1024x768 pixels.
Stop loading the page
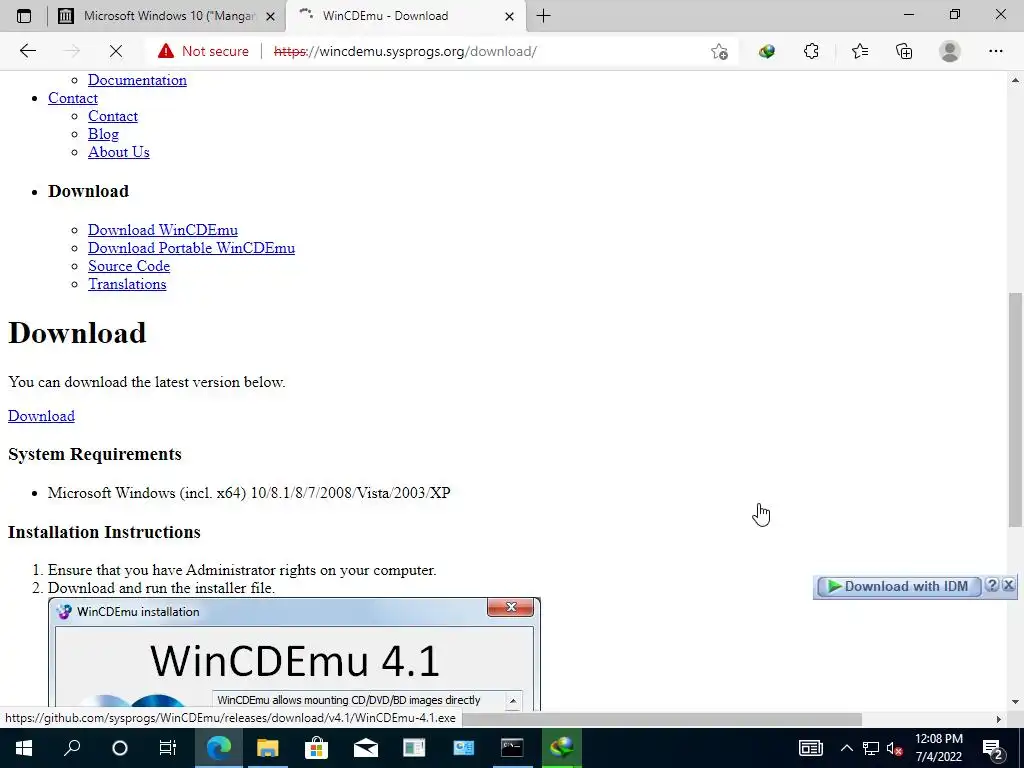click(116, 51)
